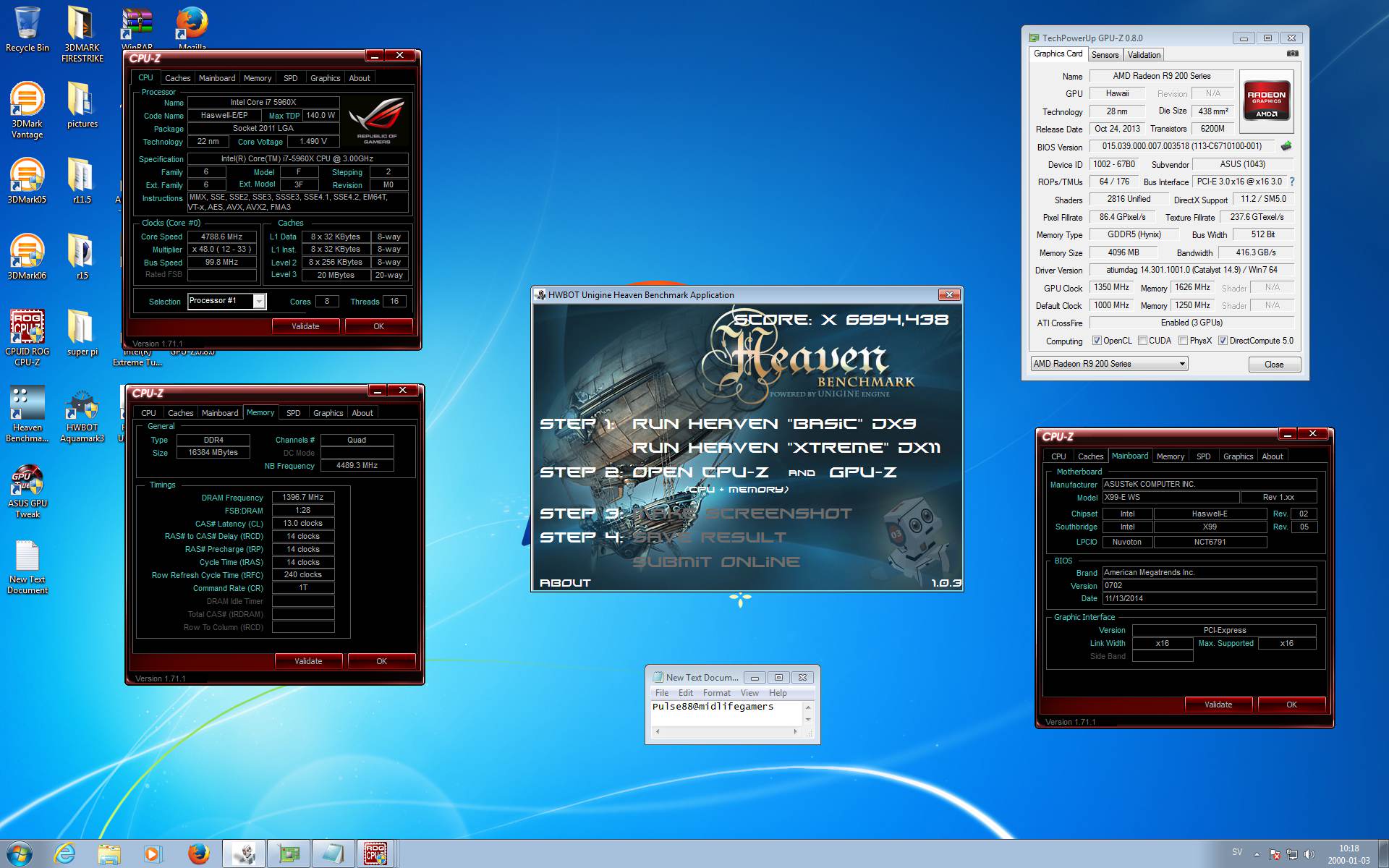Click Run Heaven "Xtreme" DX11 step
This screenshot has width=1389, height=868.
click(x=786, y=448)
